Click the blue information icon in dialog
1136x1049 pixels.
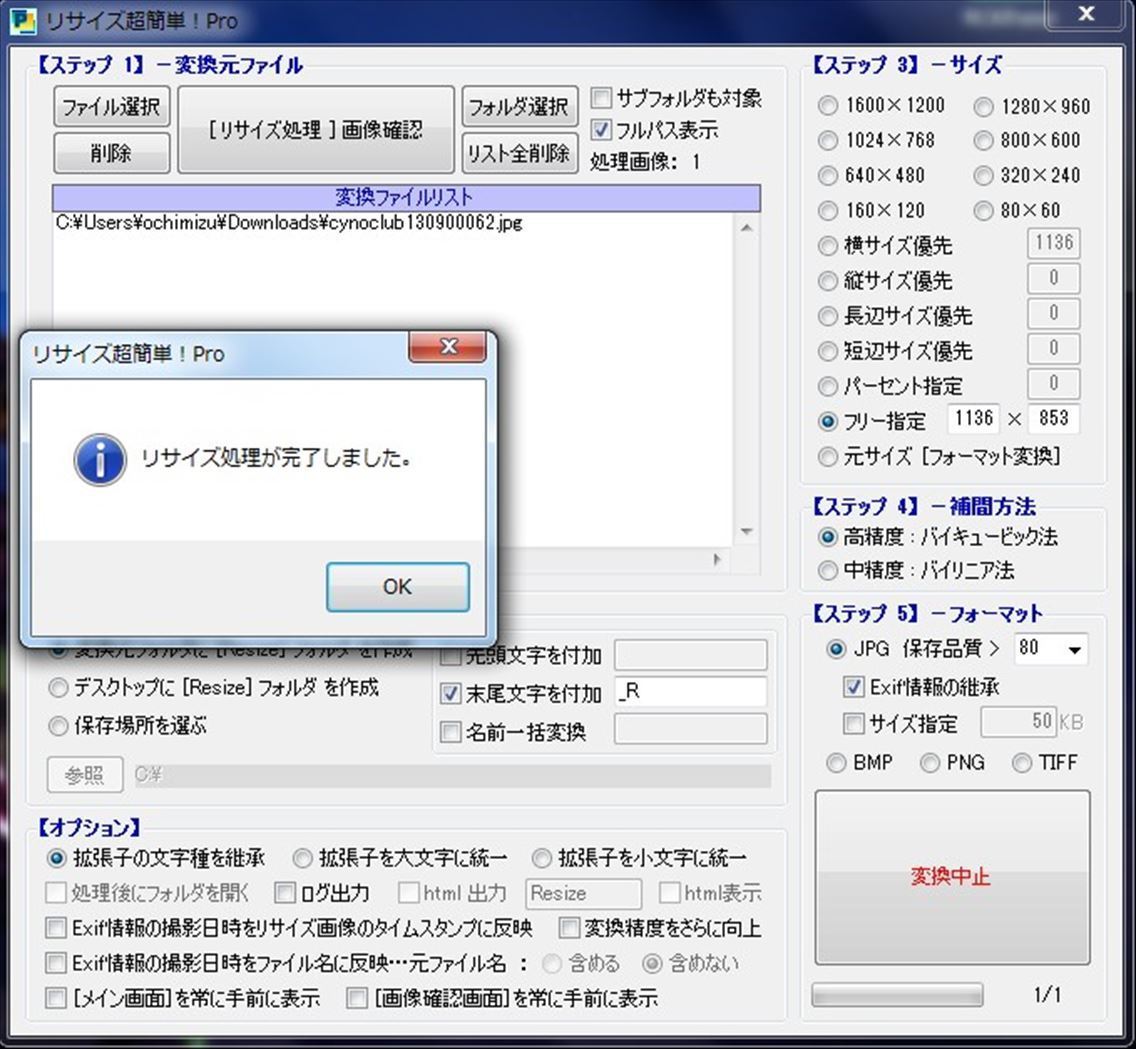pos(100,459)
